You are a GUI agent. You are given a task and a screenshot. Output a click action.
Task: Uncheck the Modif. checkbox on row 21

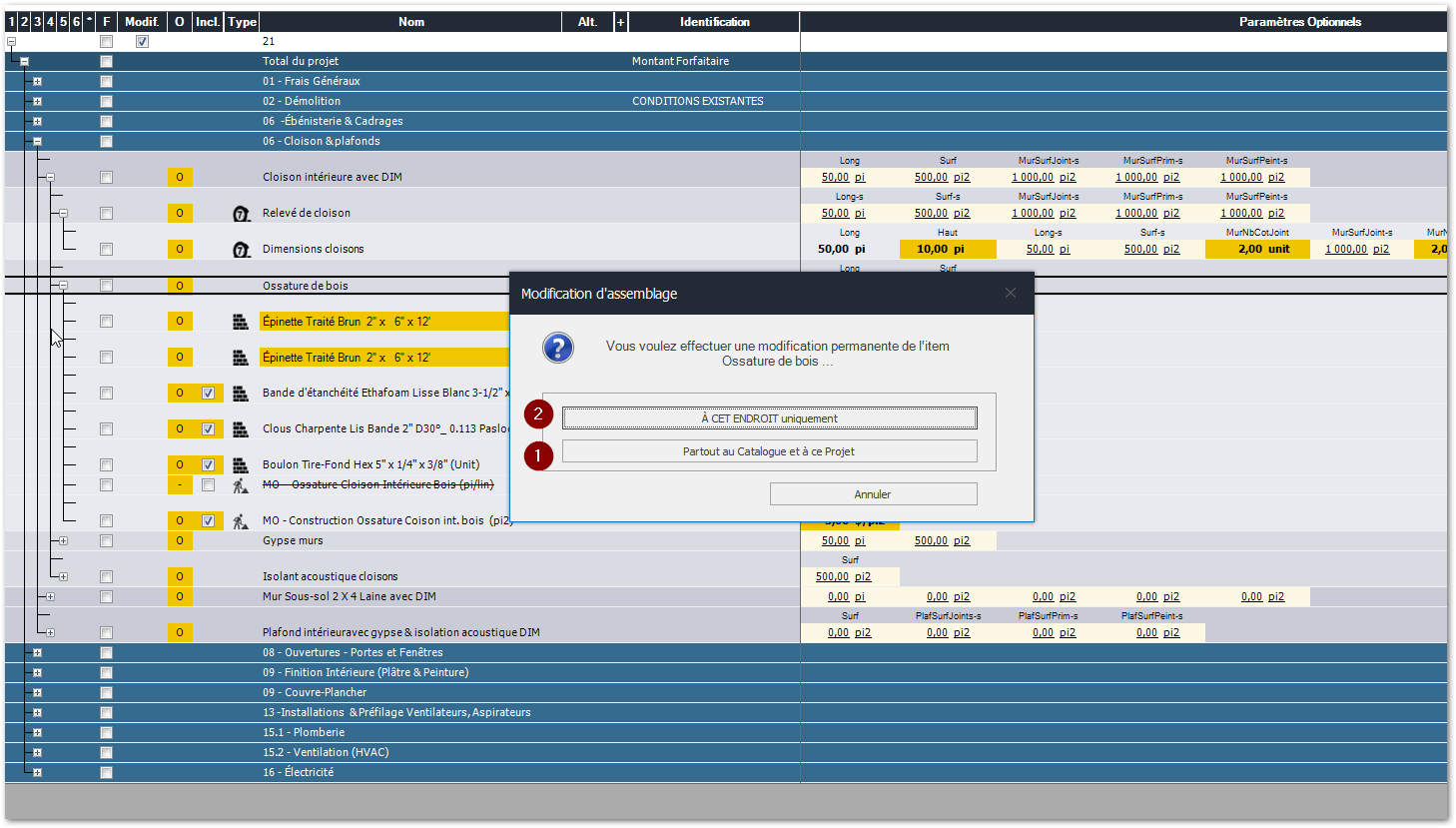pyautogui.click(x=142, y=42)
